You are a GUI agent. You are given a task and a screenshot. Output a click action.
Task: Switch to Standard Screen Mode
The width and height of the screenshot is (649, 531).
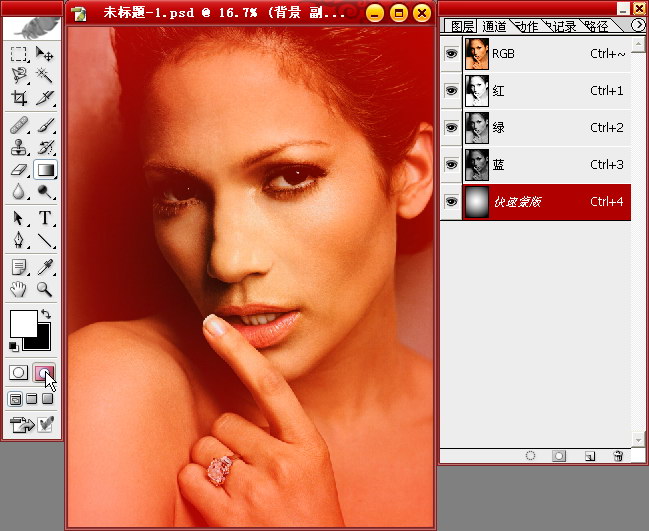[x=15, y=399]
